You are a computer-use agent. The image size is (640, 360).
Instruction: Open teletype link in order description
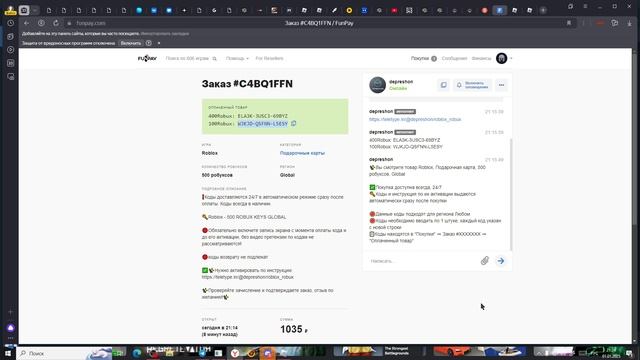[x=247, y=277]
